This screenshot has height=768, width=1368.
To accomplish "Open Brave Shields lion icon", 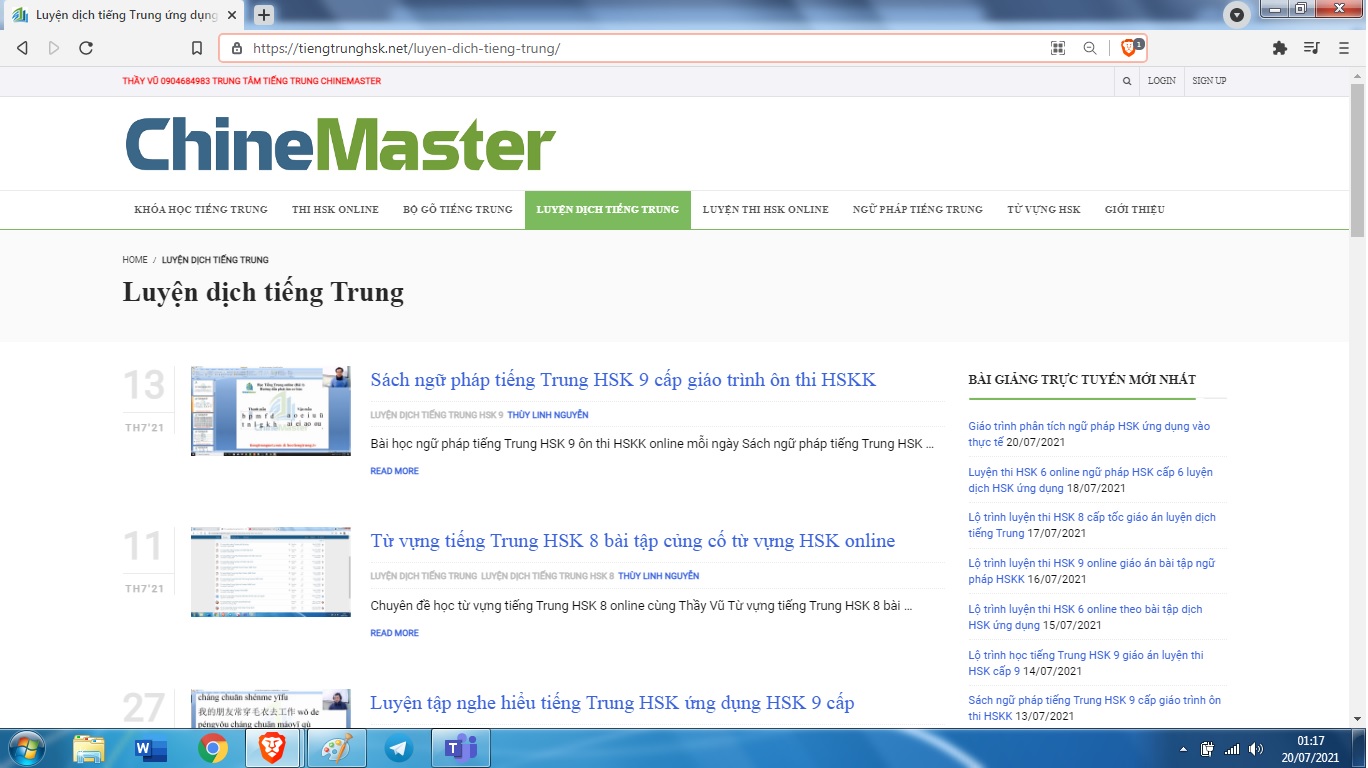I will [x=1131, y=47].
